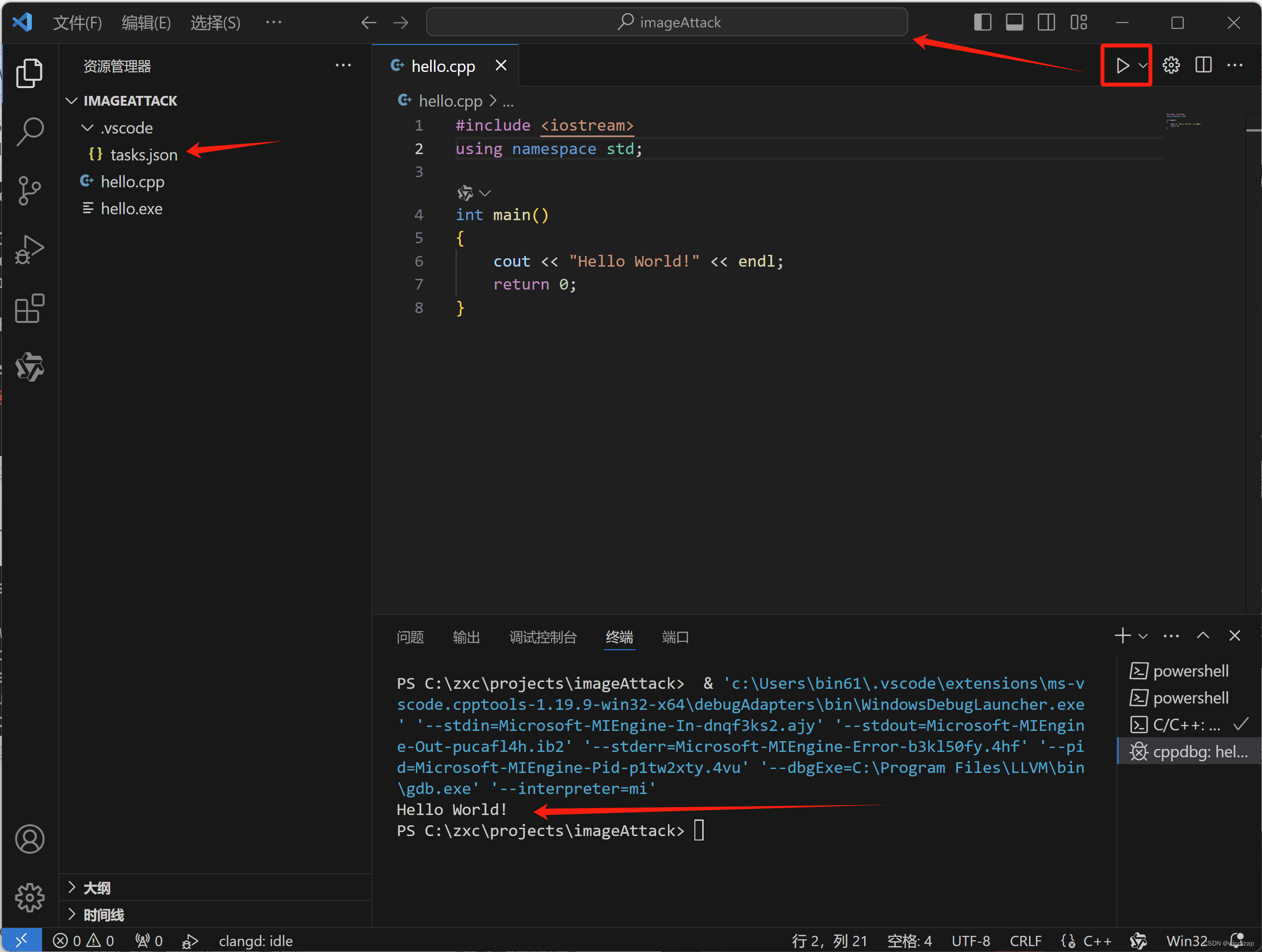
Task: Open the 选择(S) menu
Action: [215, 22]
